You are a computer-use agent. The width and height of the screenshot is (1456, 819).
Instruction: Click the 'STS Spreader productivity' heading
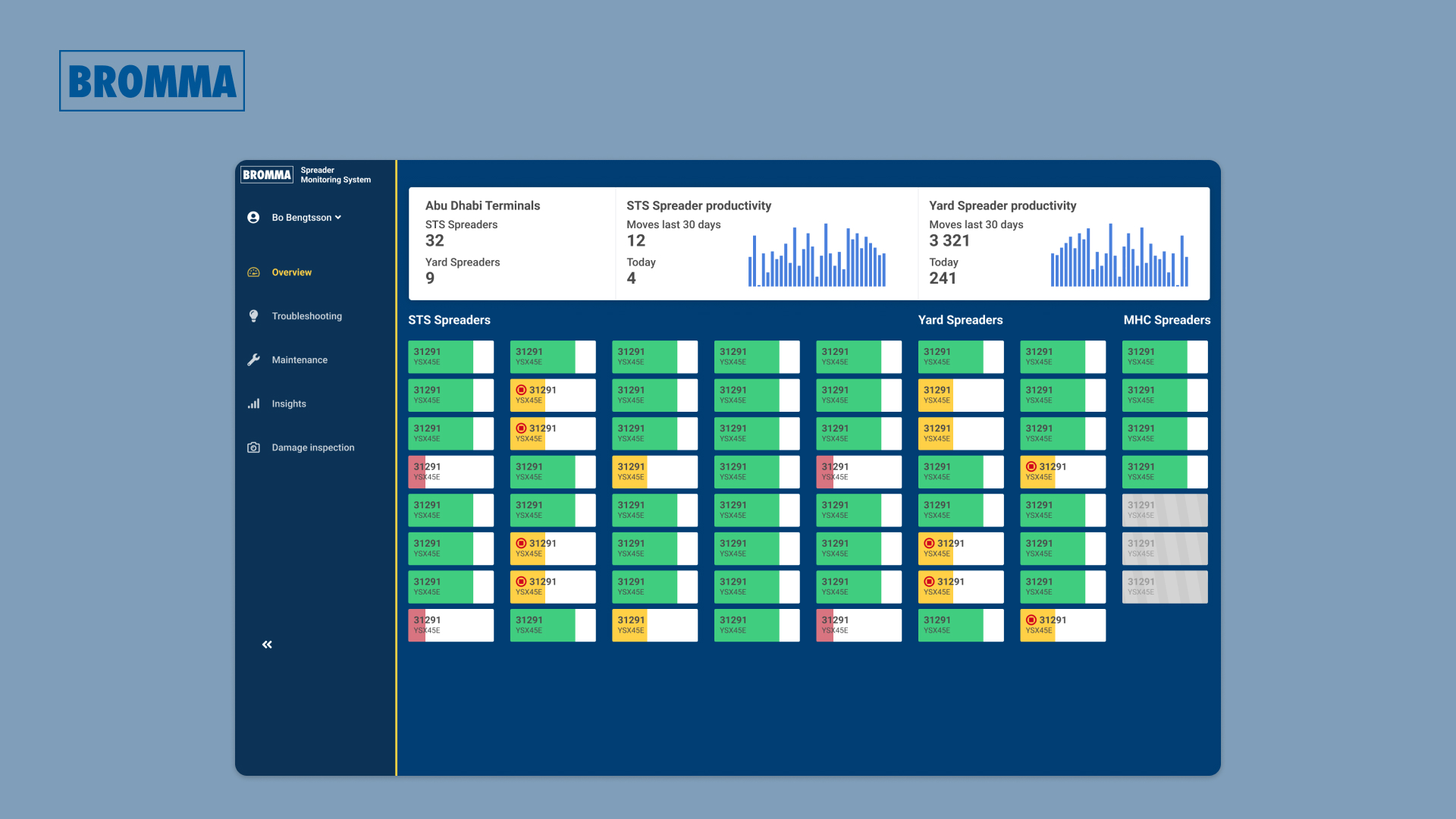[698, 206]
